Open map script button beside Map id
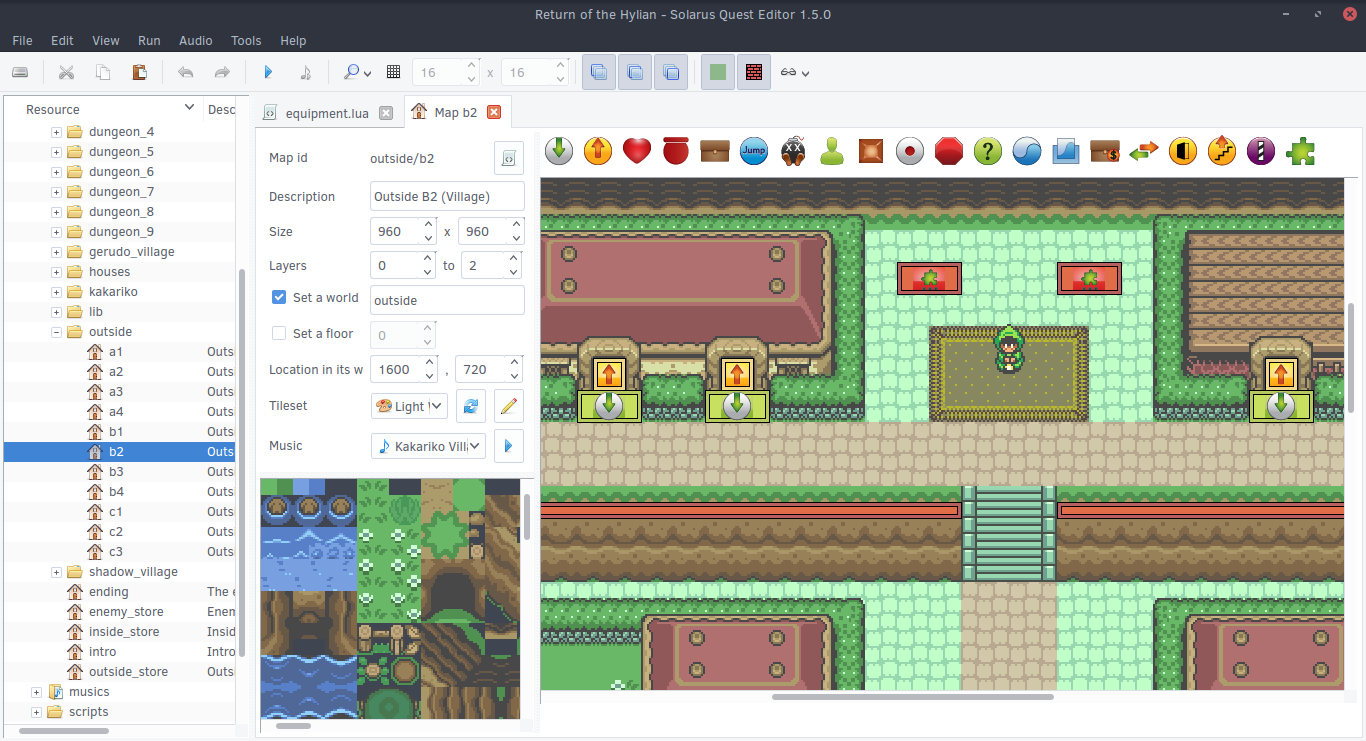1366x741 pixels. 509,158
